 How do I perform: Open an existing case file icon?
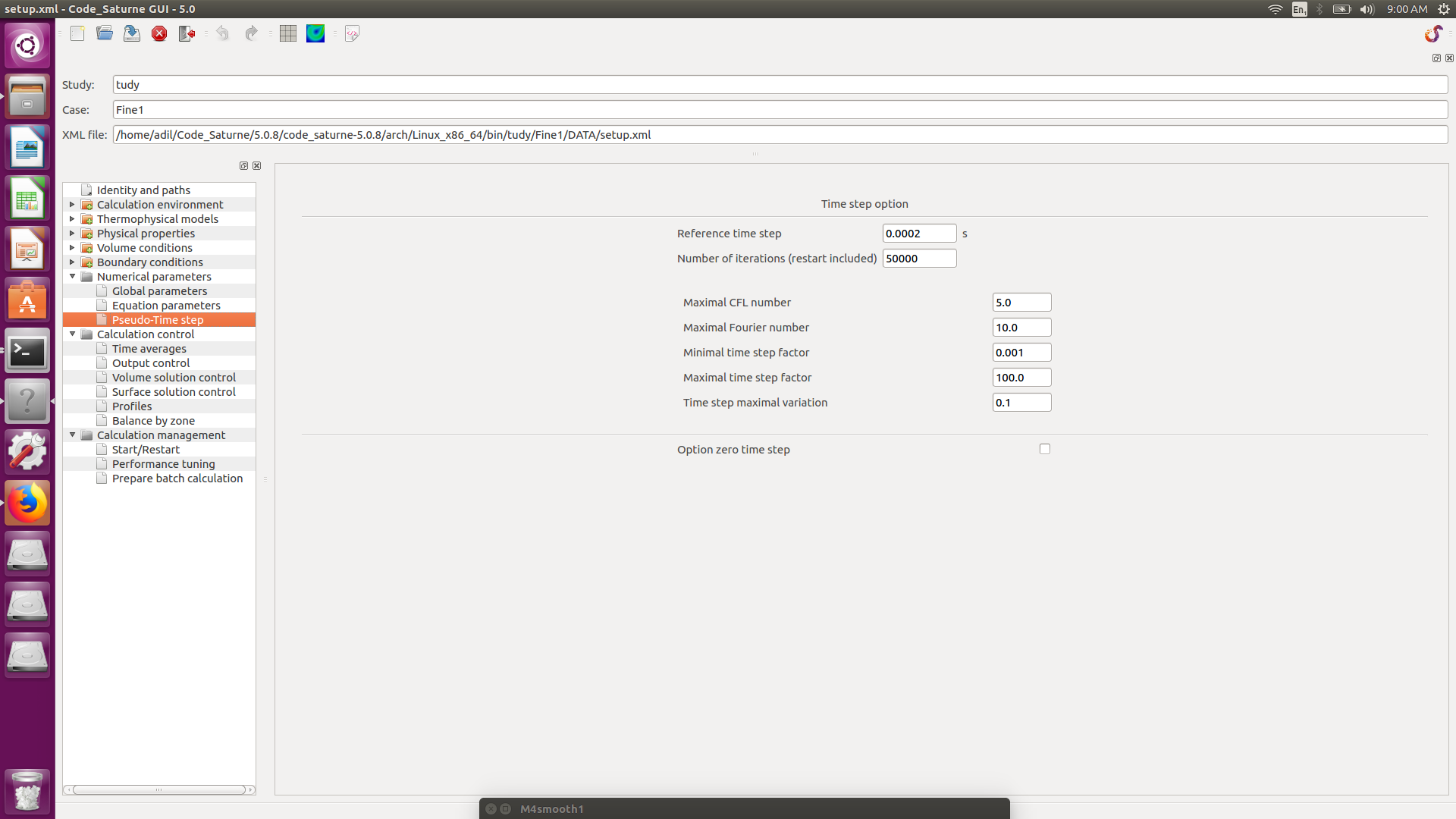(x=105, y=33)
